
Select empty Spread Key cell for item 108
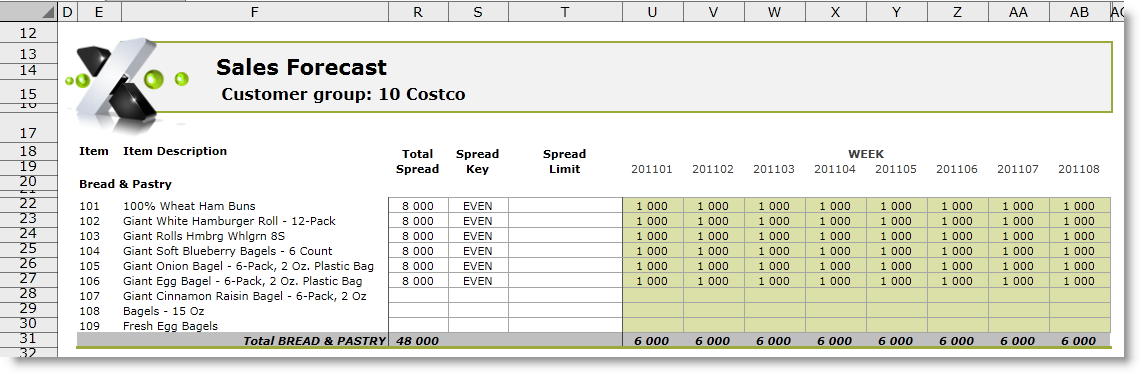pos(478,310)
